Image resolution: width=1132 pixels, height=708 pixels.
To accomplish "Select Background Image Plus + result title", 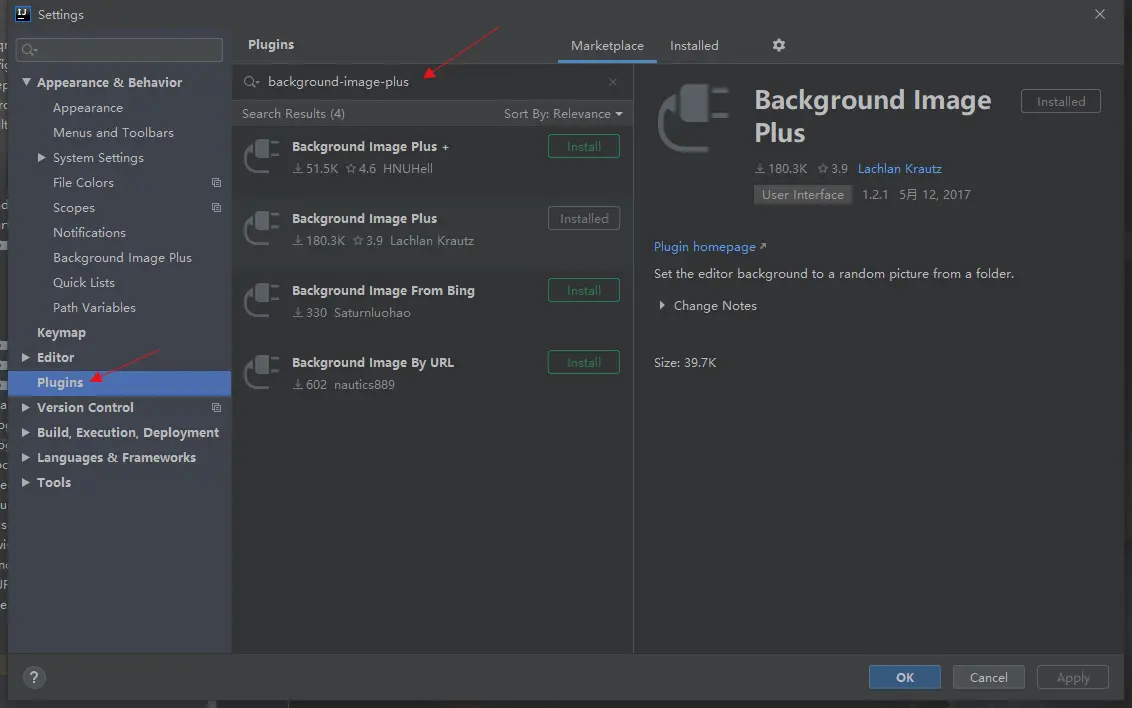I will [370, 147].
